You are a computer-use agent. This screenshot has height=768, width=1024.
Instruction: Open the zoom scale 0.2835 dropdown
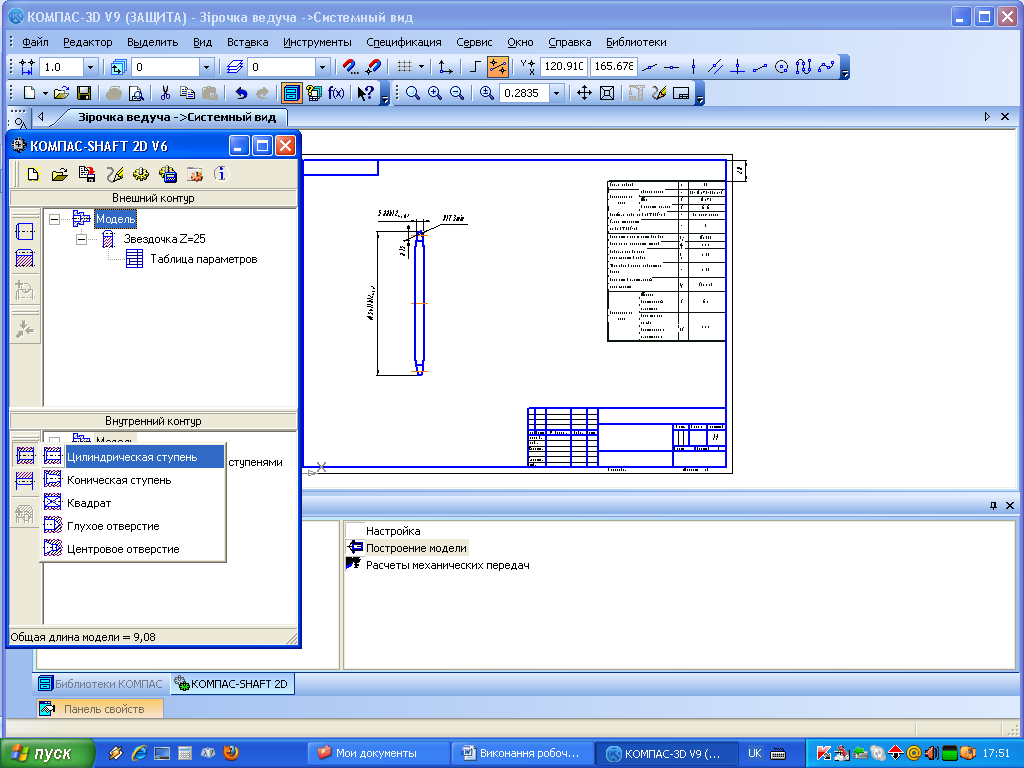tap(556, 93)
